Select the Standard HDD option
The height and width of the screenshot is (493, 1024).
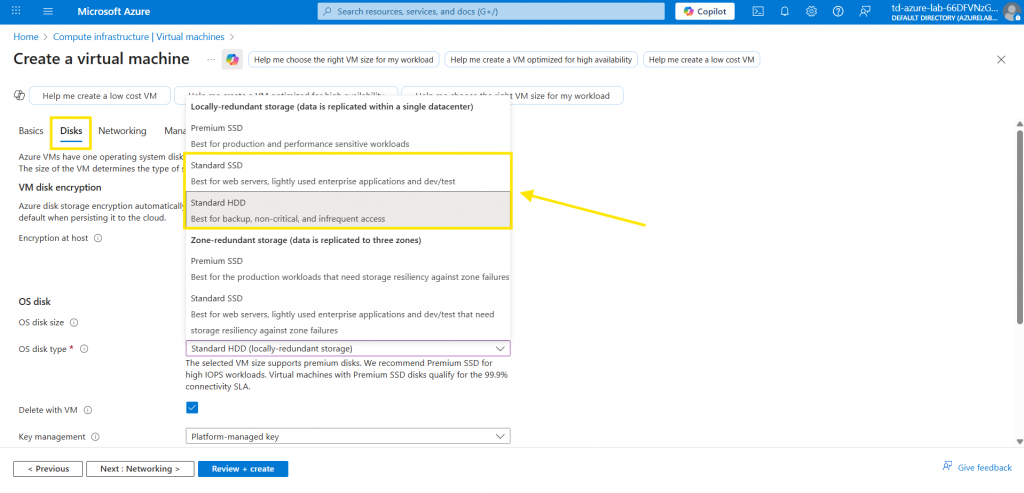348,210
